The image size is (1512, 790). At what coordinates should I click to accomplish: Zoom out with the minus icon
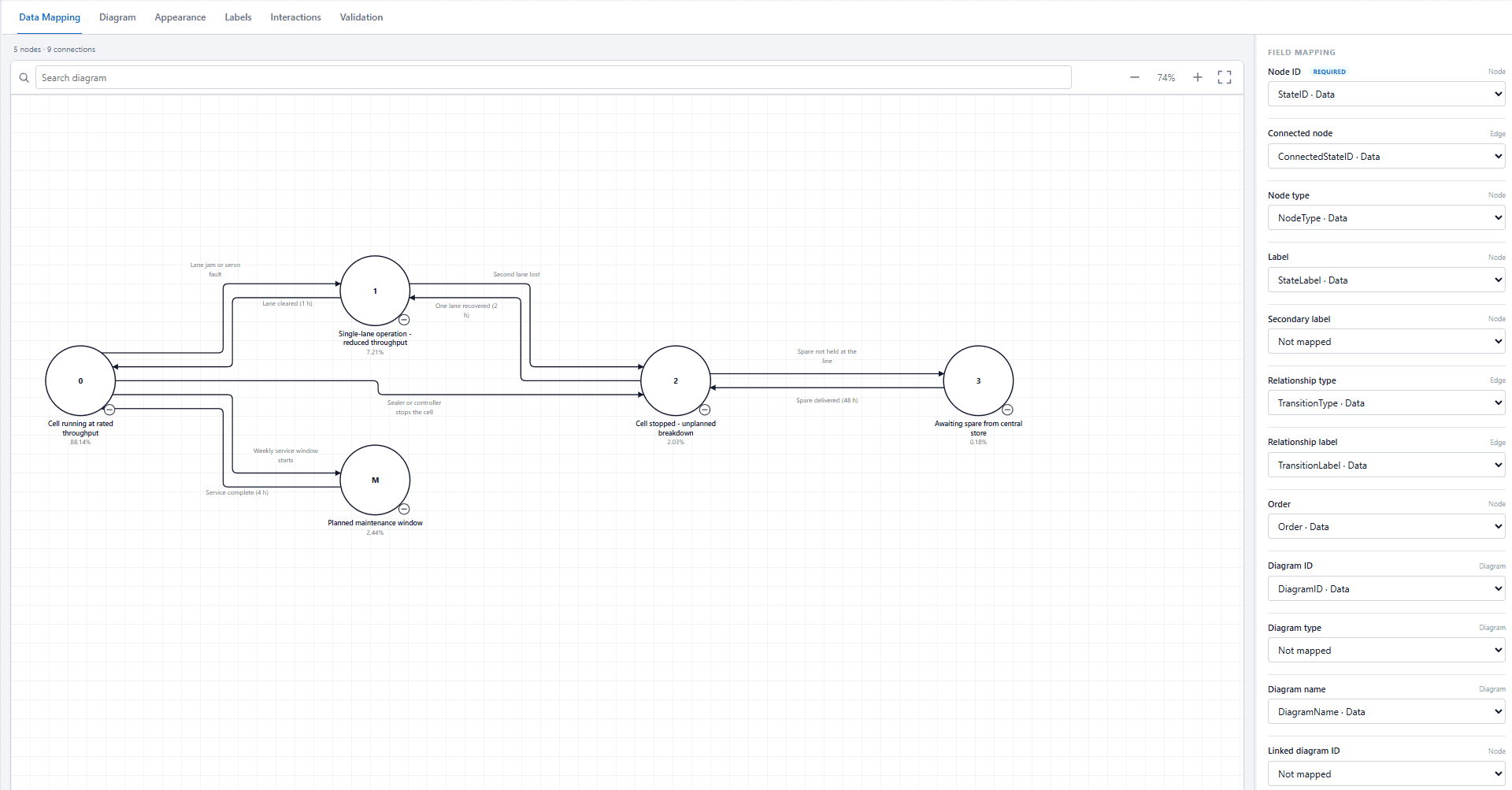point(1135,77)
